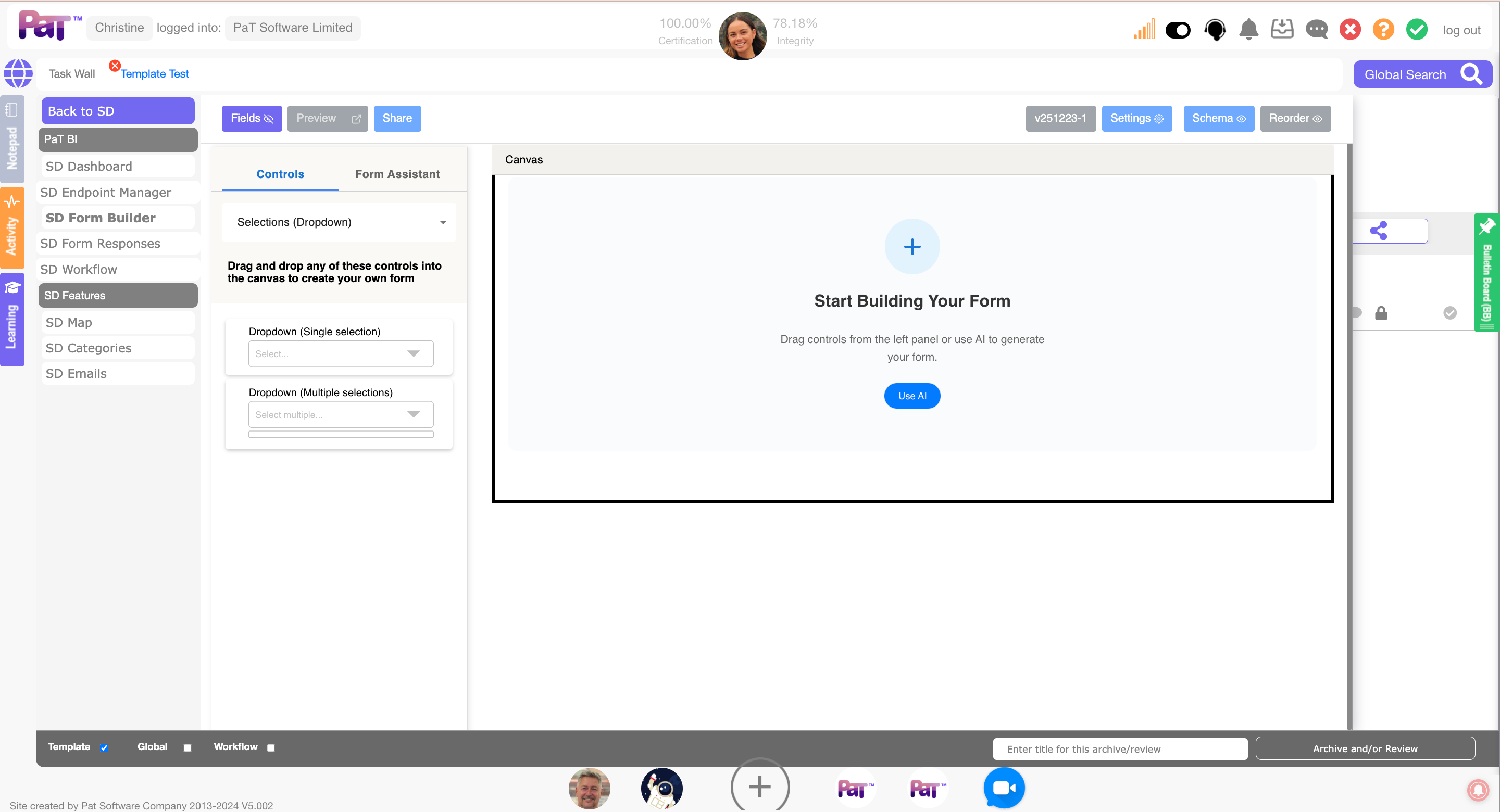
Task: Expand the Selections (Dropdown) control category
Action: coord(339,222)
